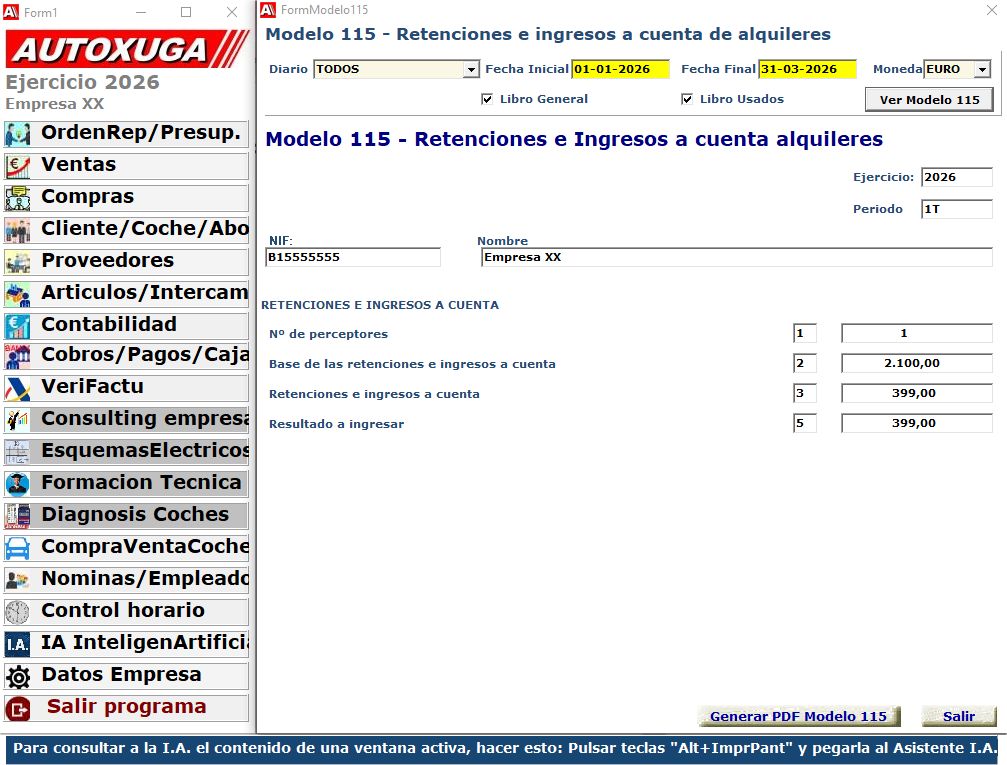This screenshot has width=1007, height=765.
Task: Expand the Diario dropdown list
Action: point(471,70)
